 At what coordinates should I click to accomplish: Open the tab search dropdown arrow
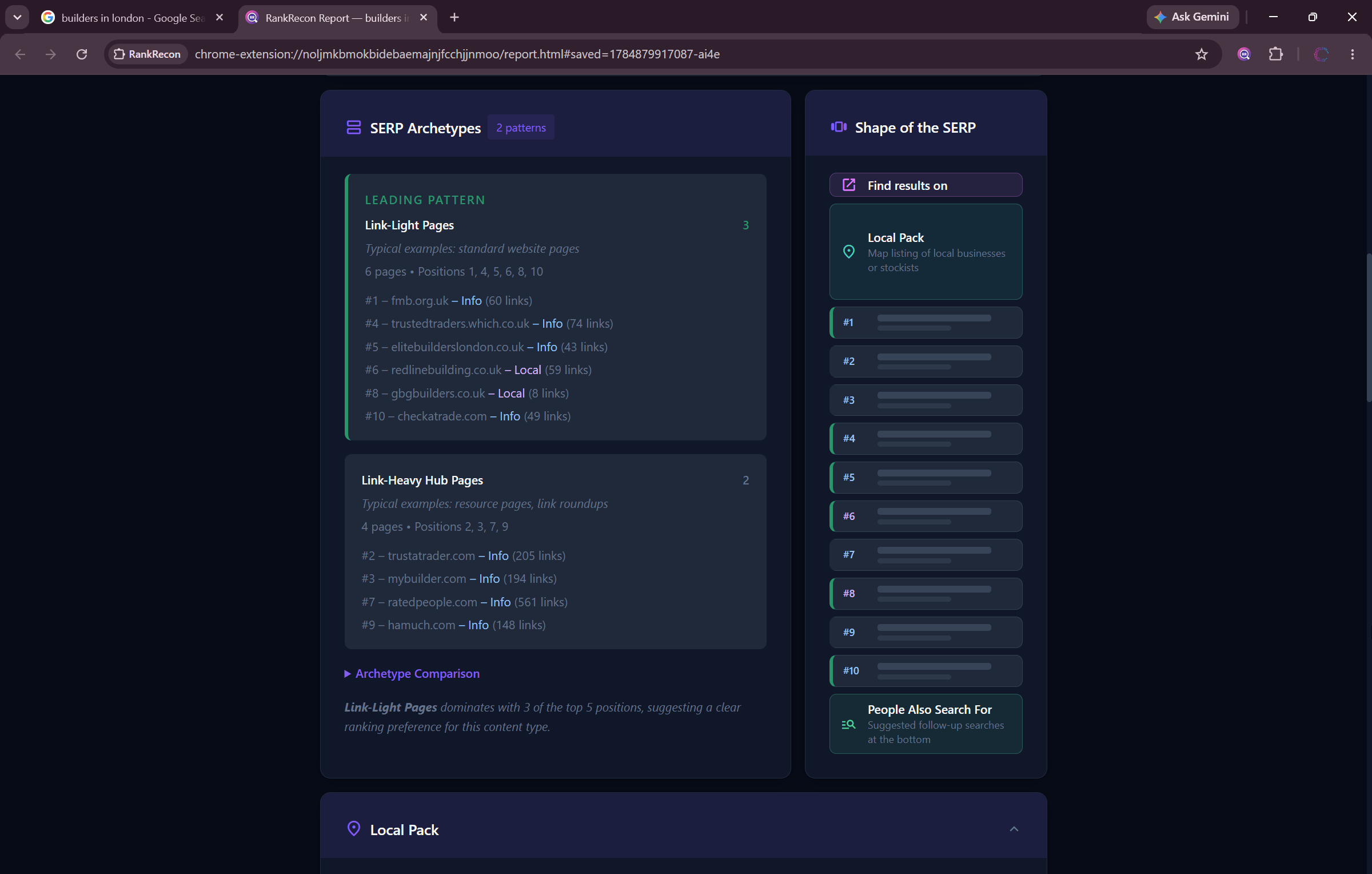tap(17, 17)
